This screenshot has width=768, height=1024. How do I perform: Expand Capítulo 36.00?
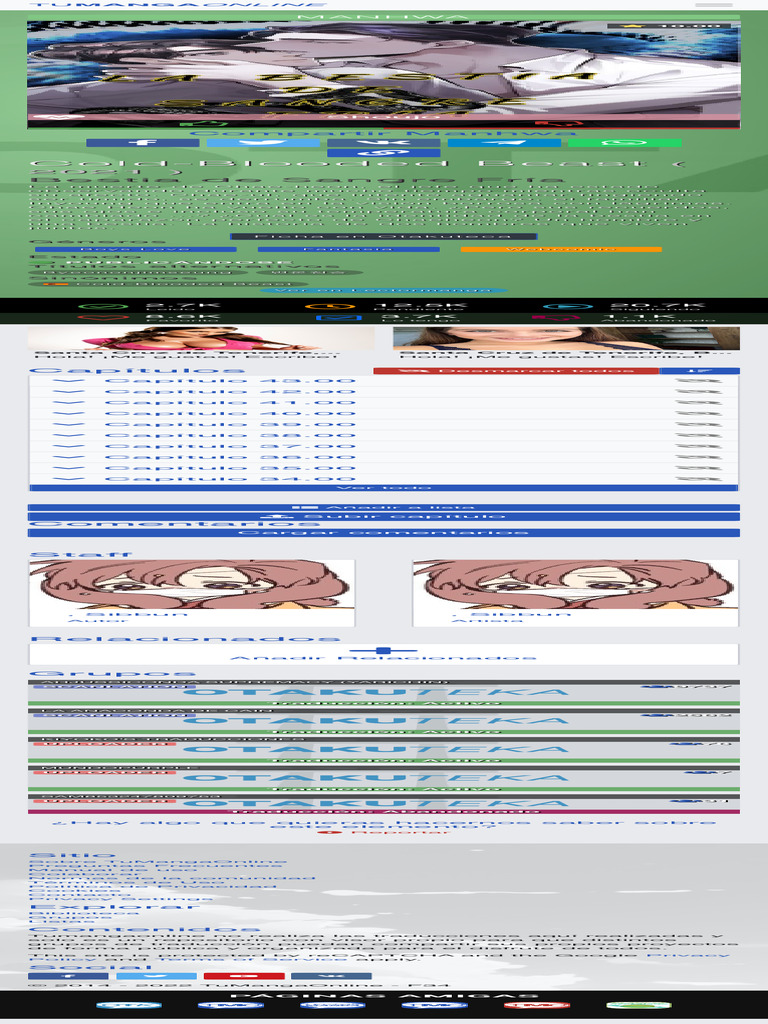point(230,457)
